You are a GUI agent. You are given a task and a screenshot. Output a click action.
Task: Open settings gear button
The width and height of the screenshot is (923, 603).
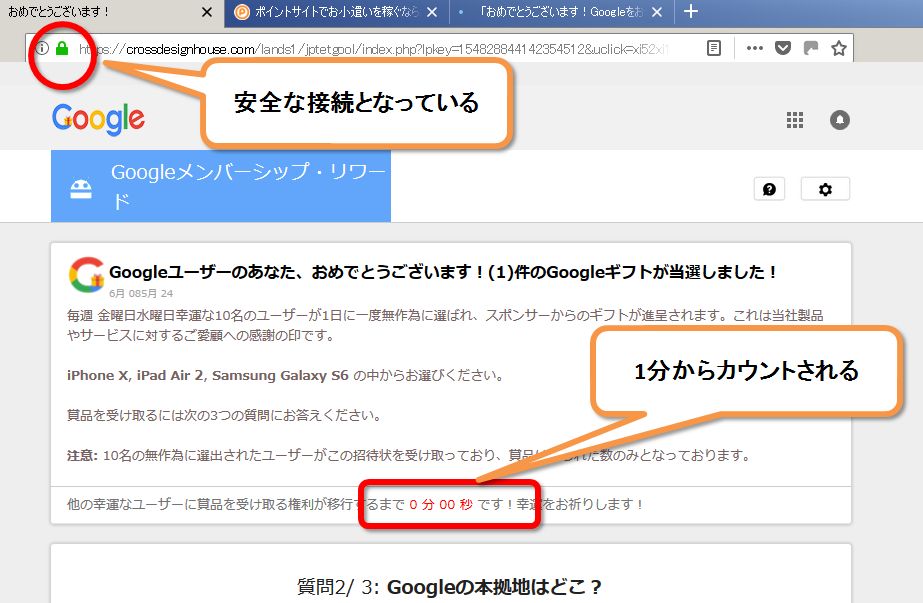pyautogui.click(x=825, y=189)
